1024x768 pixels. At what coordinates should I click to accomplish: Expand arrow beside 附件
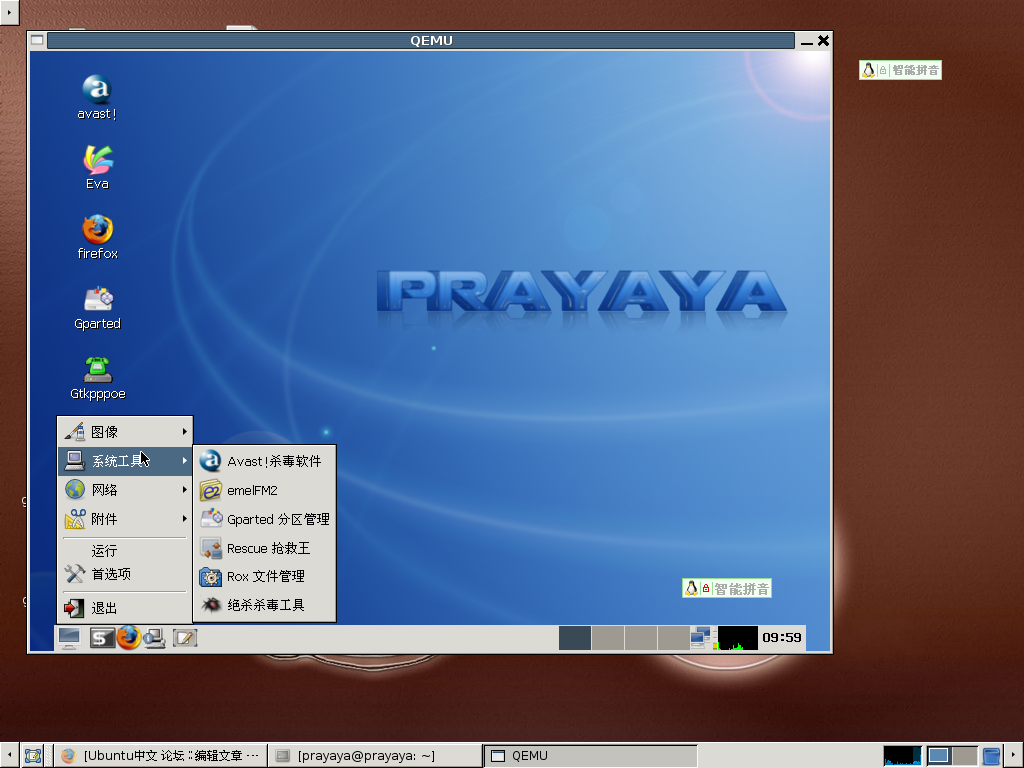[x=185, y=519]
